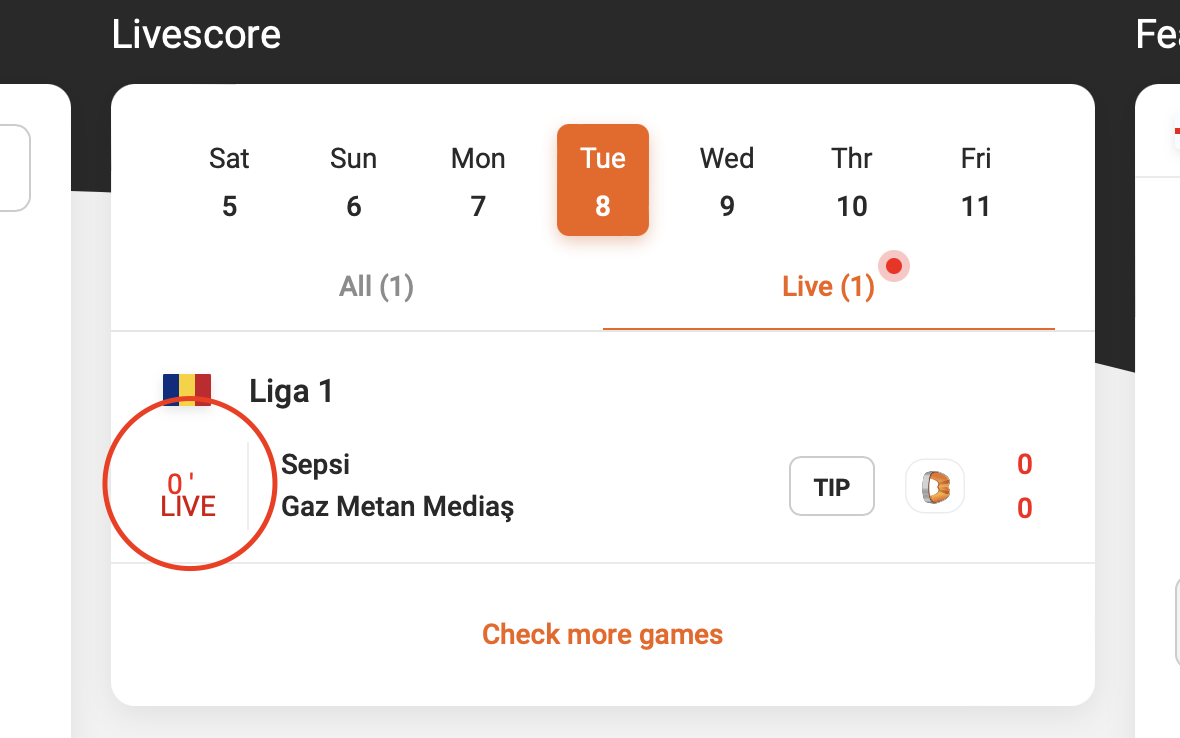Screen dimensions: 1180x738
Task: Click the Gaz Metan Mediaş team name
Action: click(398, 507)
